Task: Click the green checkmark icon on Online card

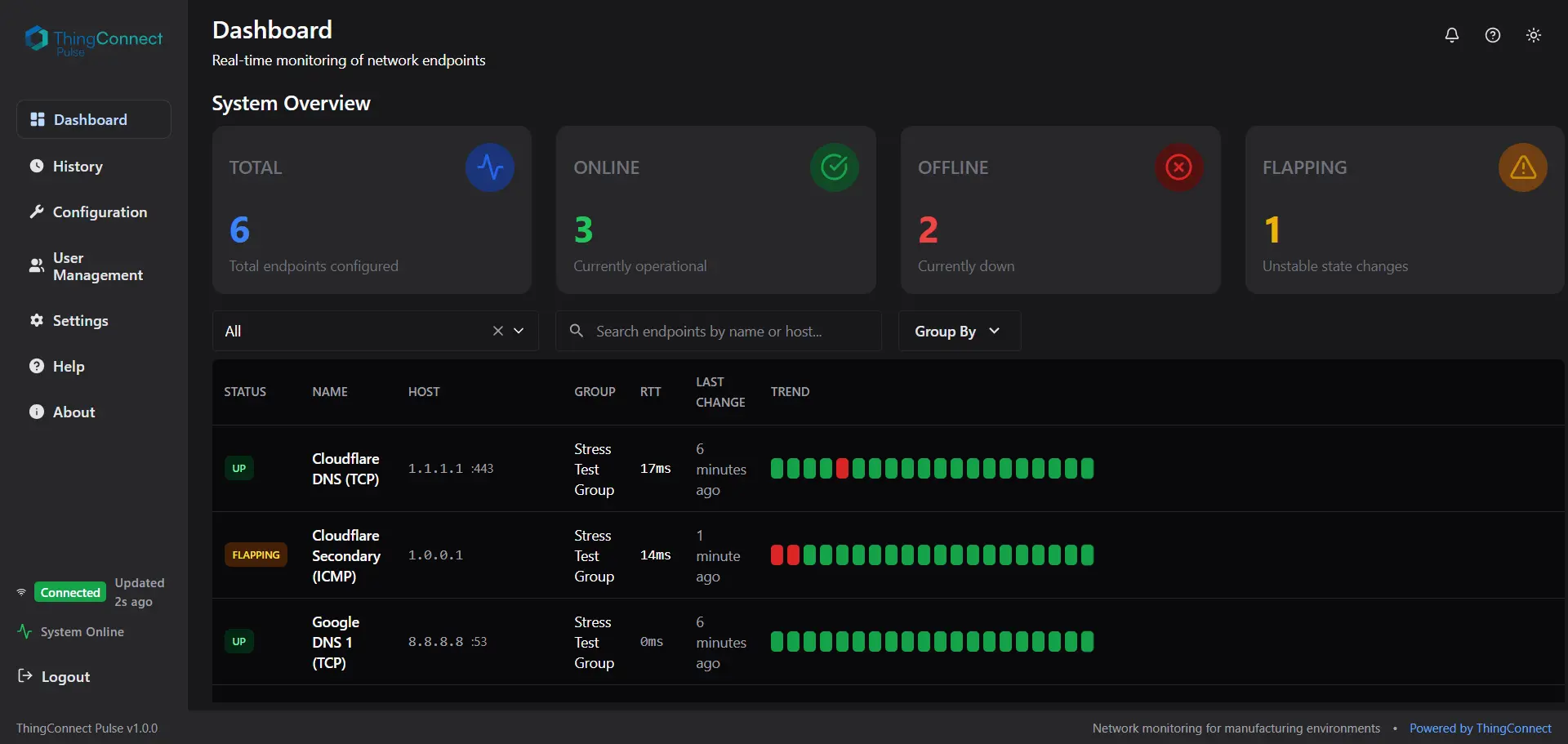Action: [834, 167]
